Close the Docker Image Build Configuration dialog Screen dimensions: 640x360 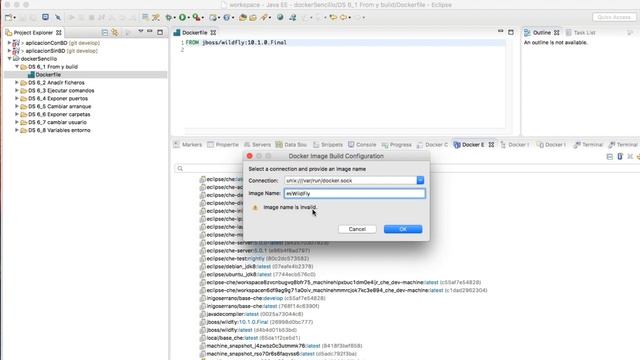[249, 156]
